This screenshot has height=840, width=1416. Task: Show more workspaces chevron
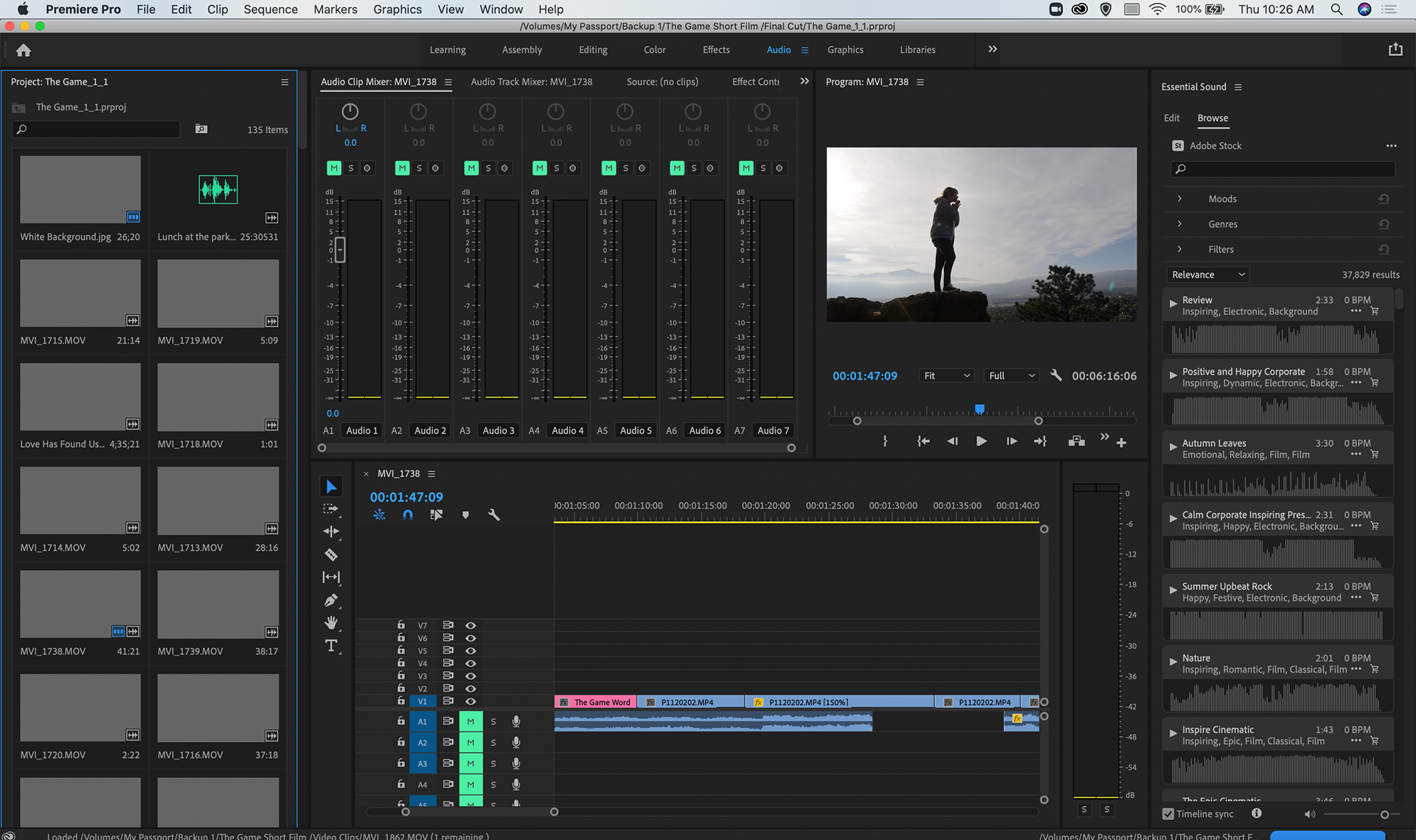click(993, 49)
